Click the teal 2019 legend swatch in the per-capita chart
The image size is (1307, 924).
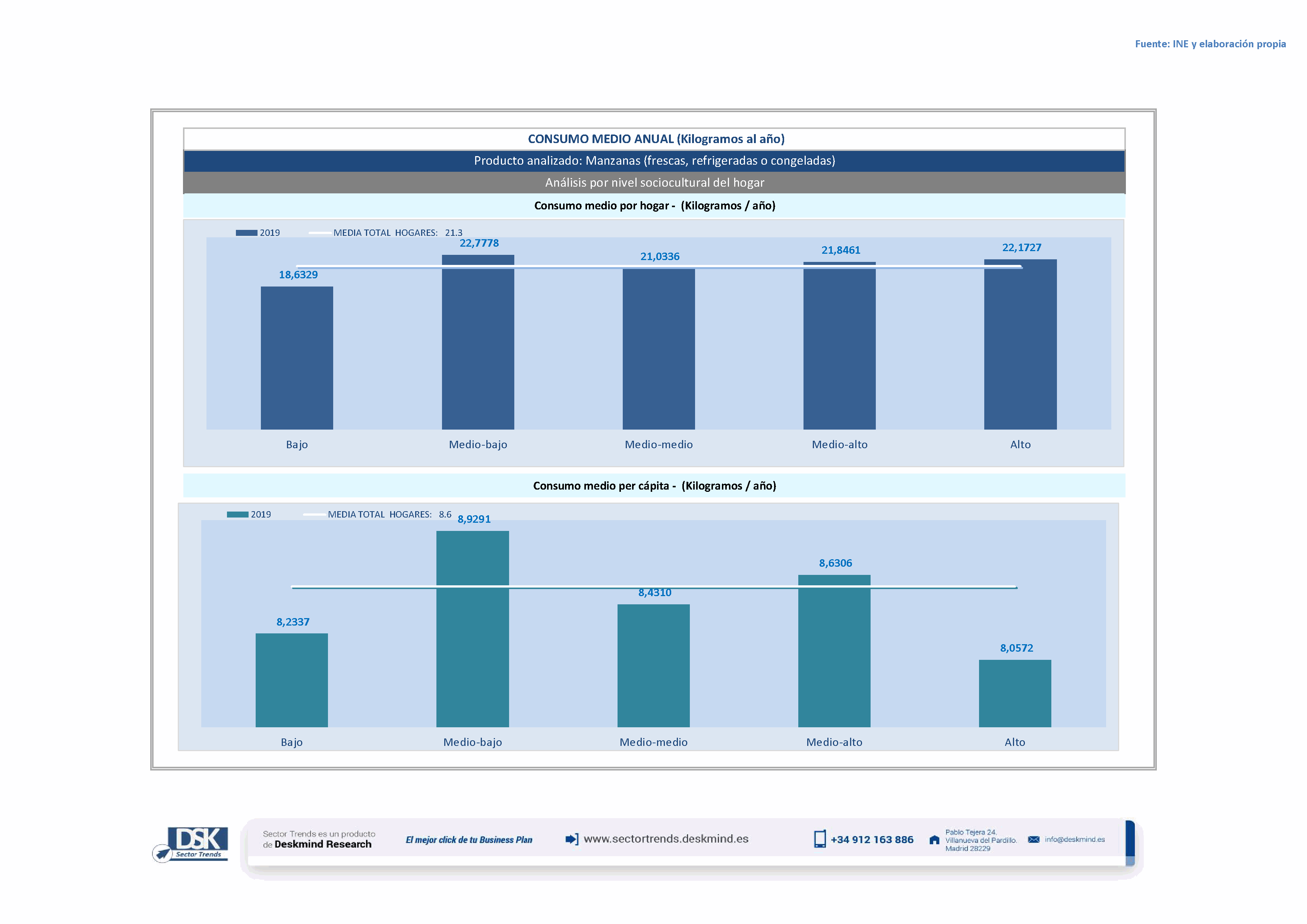tap(237, 514)
